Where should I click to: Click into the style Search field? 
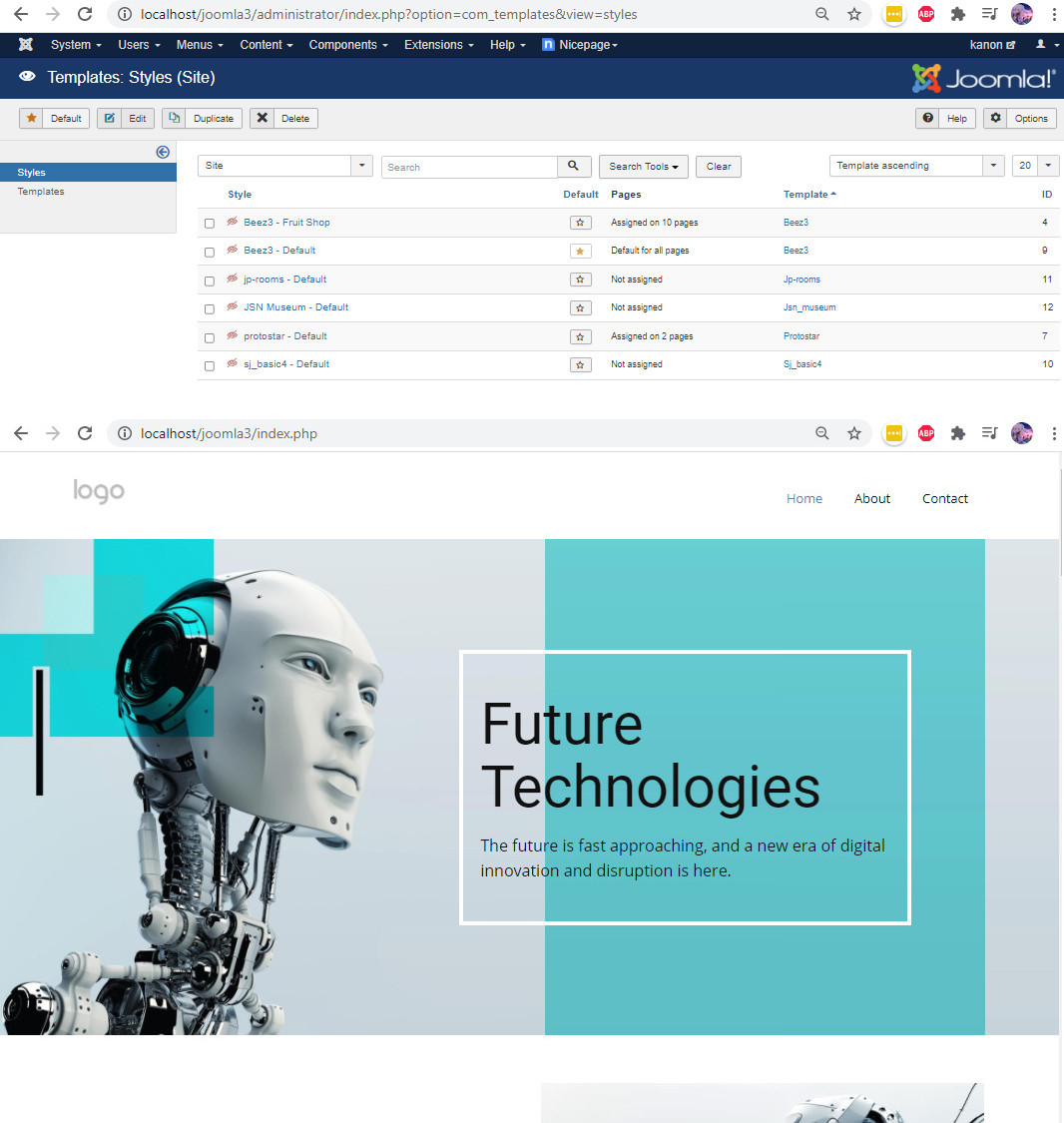[x=468, y=167]
